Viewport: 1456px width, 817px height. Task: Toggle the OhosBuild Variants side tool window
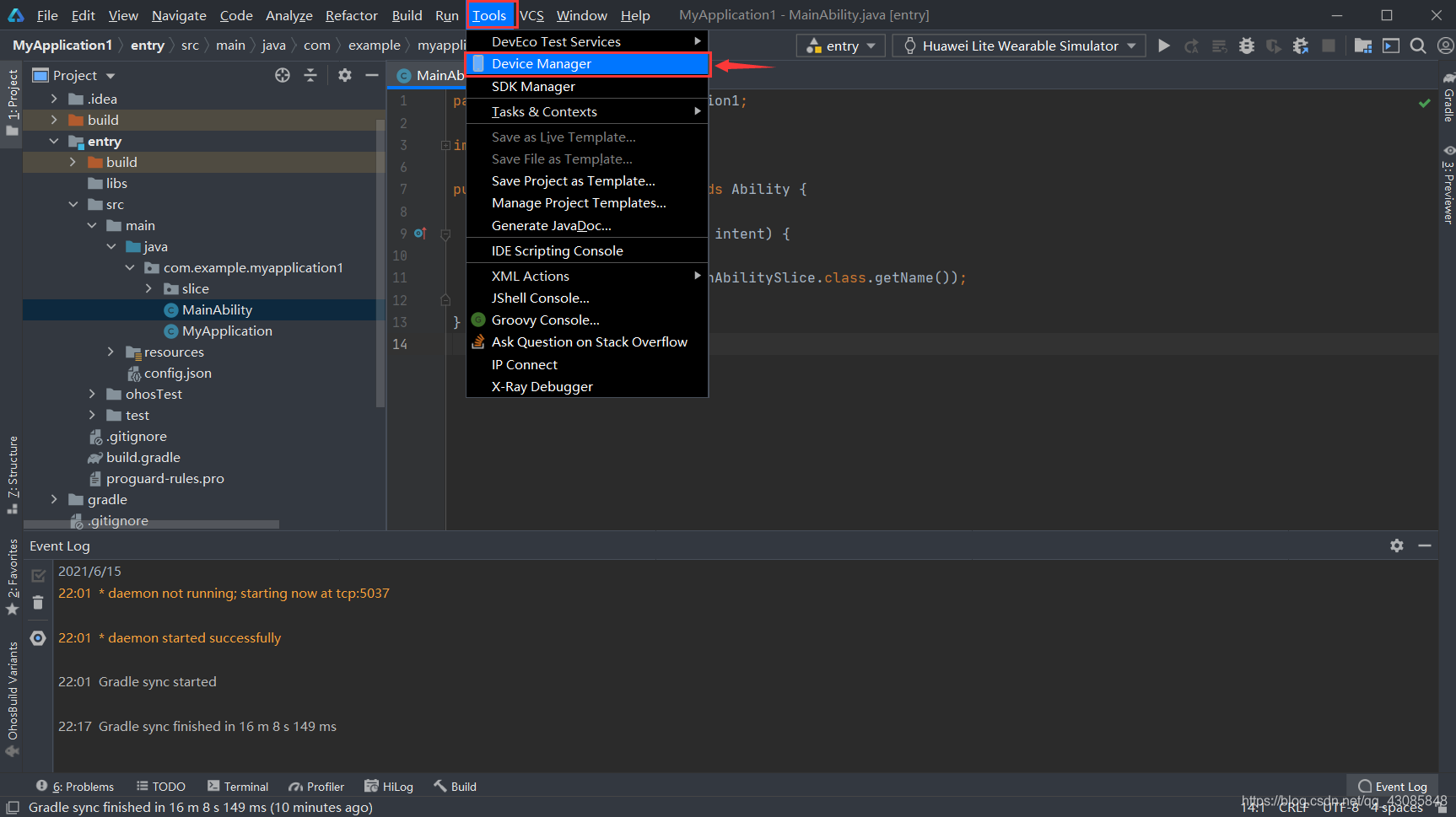[13, 700]
